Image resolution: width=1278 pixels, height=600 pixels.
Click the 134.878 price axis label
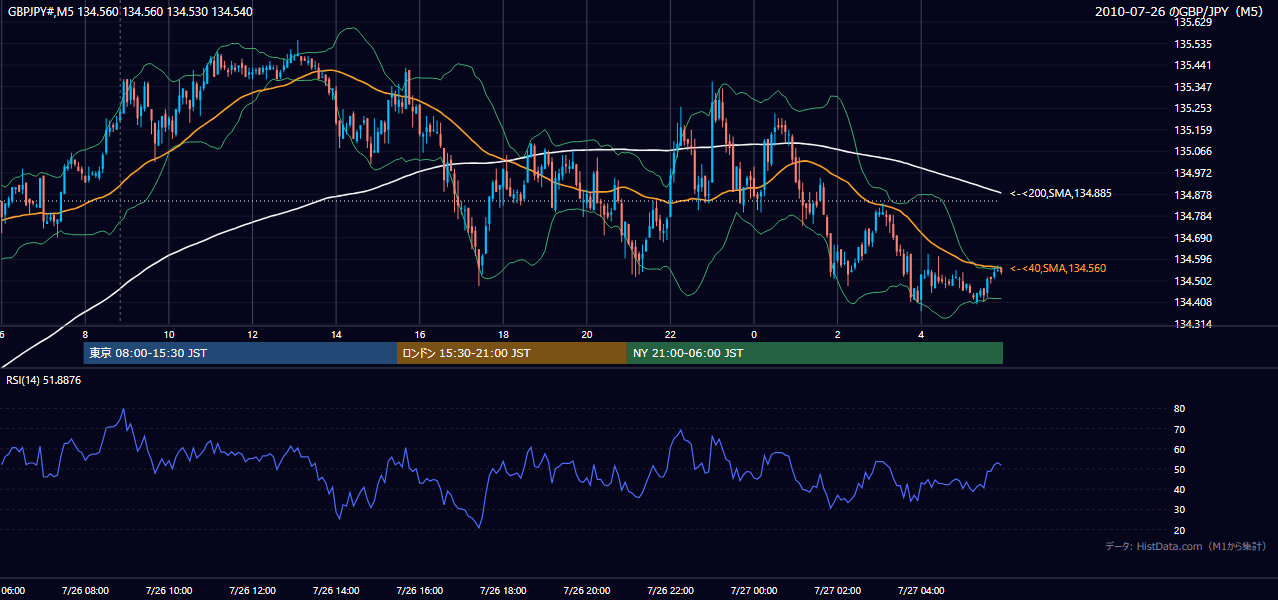pos(1193,195)
